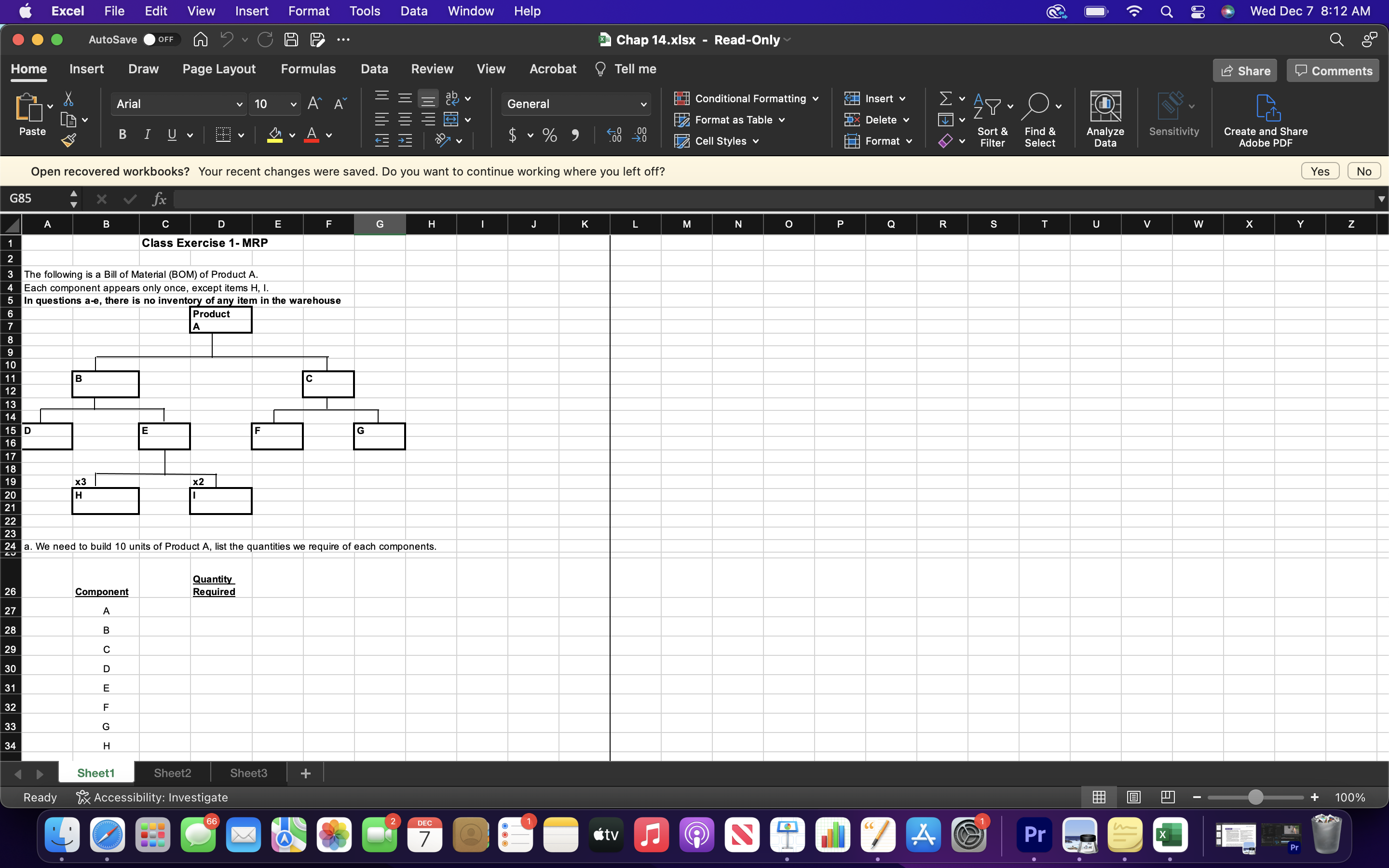Click Format as Table
The height and width of the screenshot is (868, 1389).
[x=730, y=120]
